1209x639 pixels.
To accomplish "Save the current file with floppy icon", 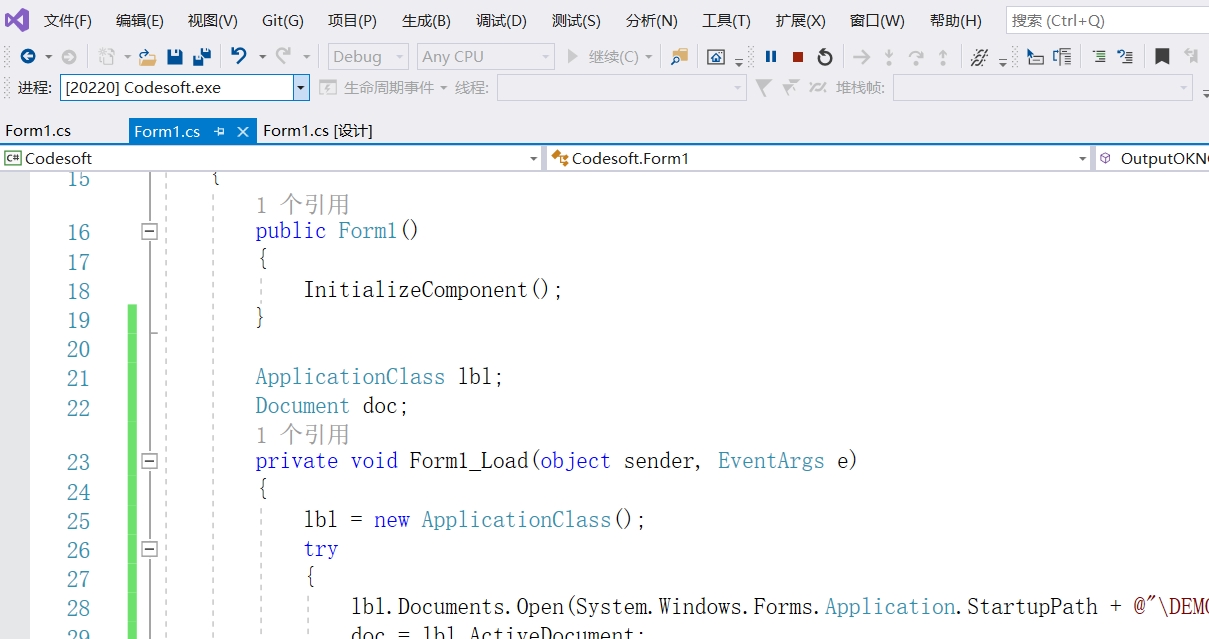I will pyautogui.click(x=175, y=57).
